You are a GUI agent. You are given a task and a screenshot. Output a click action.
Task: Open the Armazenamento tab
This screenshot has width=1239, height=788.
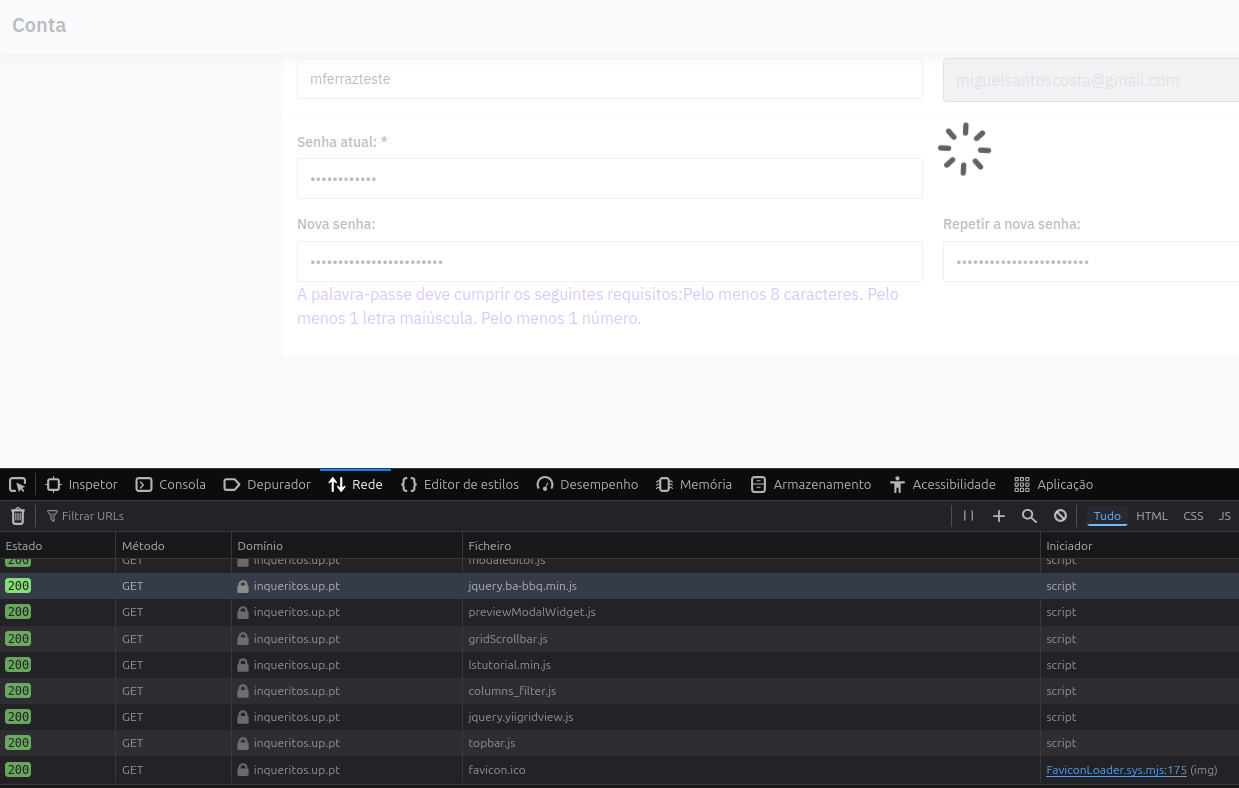pos(811,485)
